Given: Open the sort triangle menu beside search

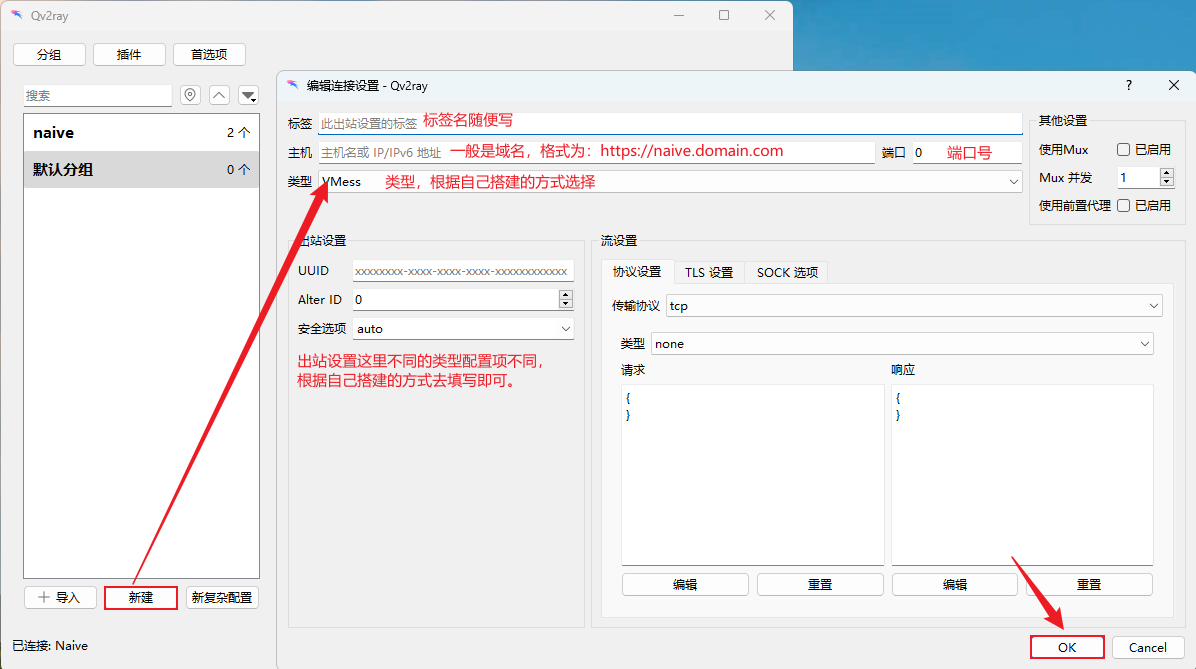Looking at the screenshot, I should tap(248, 95).
